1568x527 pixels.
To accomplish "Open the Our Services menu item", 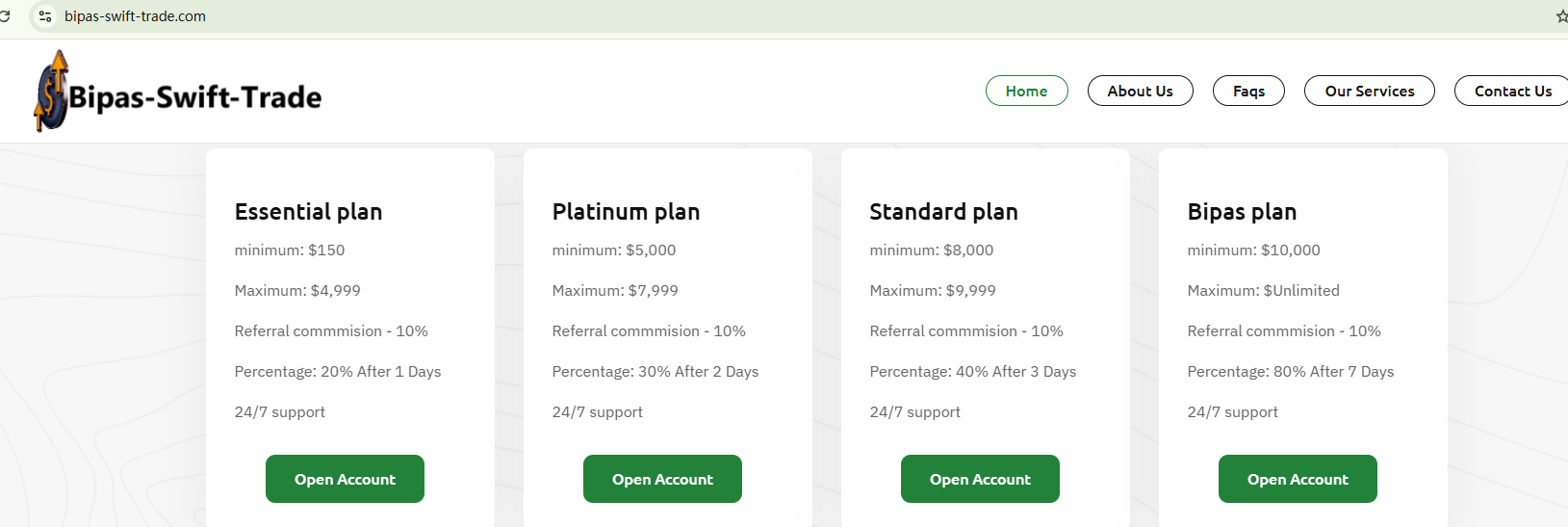I will point(1369,91).
